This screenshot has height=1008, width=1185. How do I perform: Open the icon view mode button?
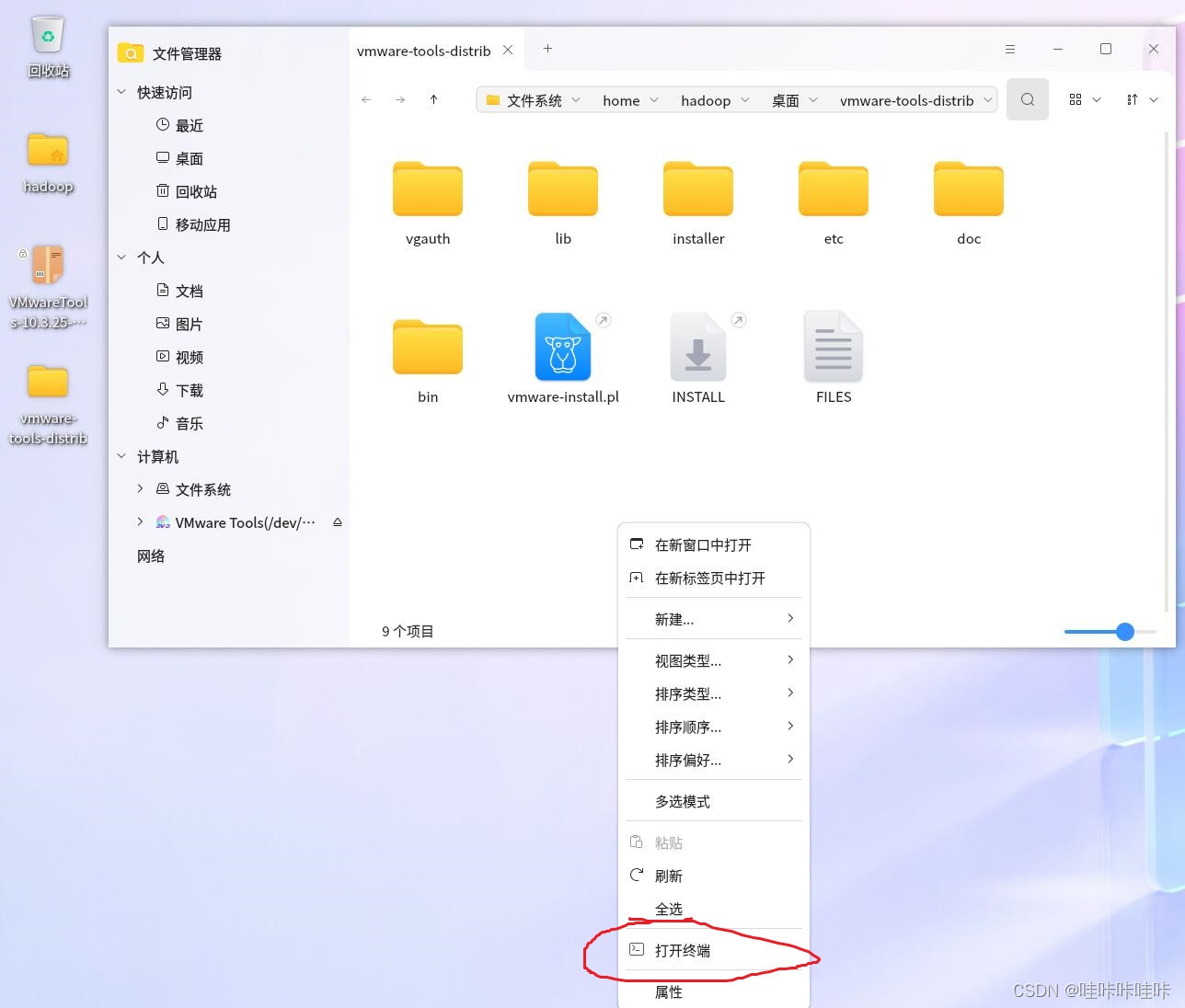[1075, 99]
